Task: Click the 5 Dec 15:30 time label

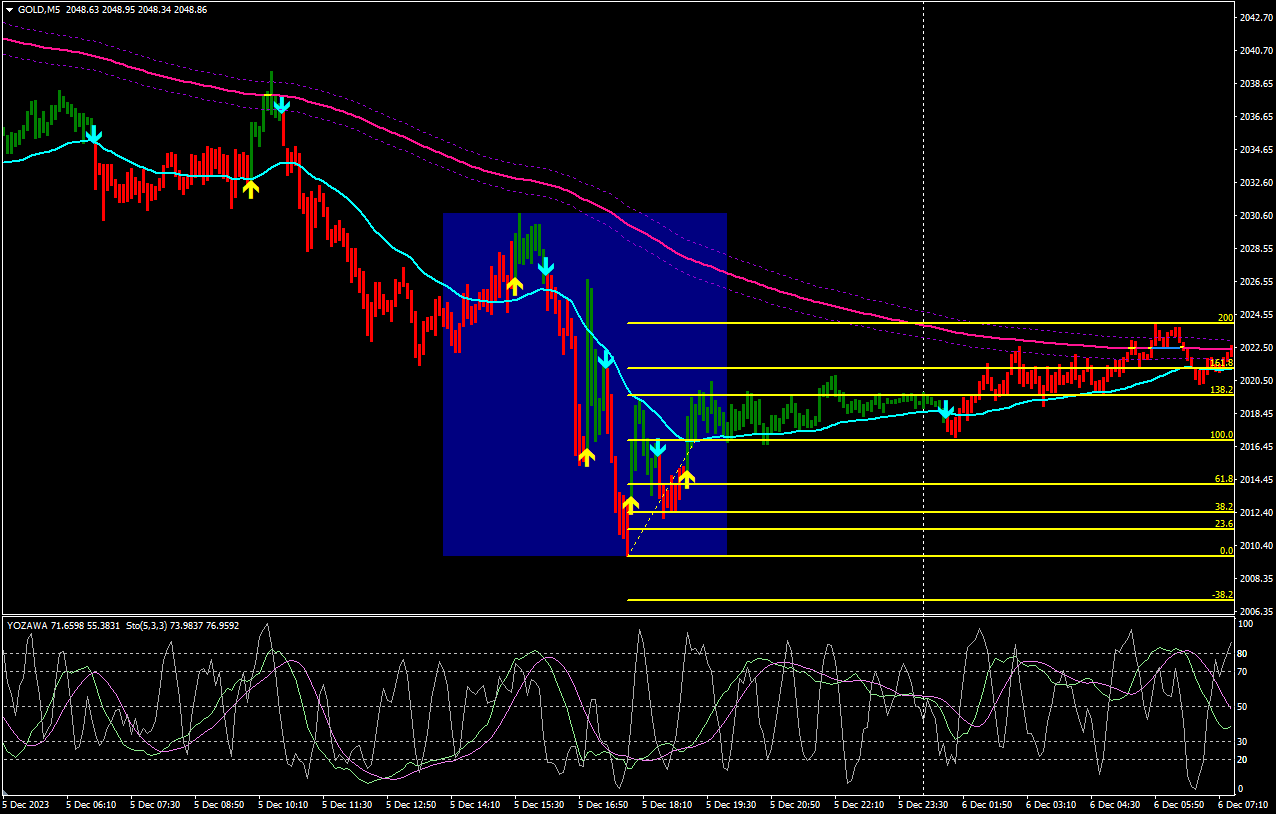Action: coord(539,805)
